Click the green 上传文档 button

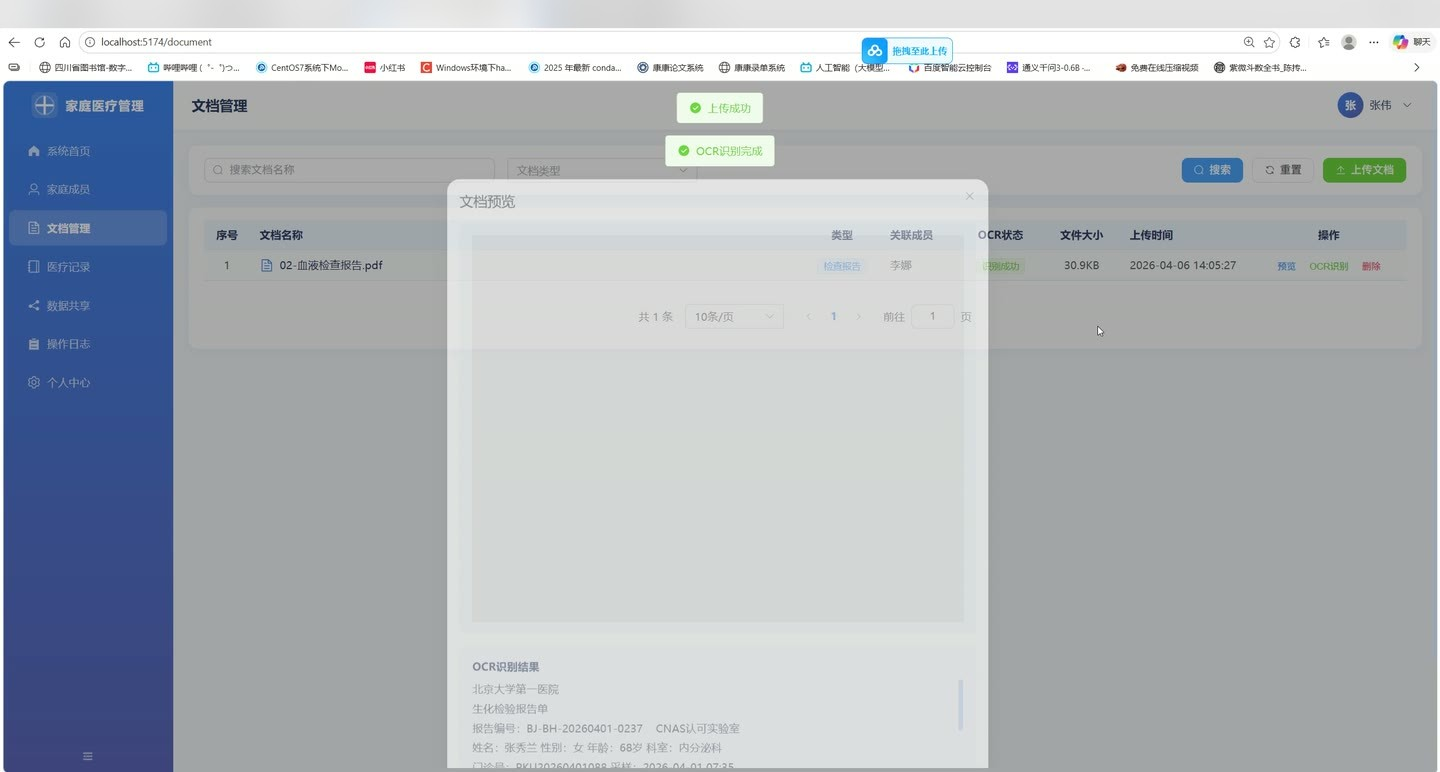pyautogui.click(x=1364, y=170)
